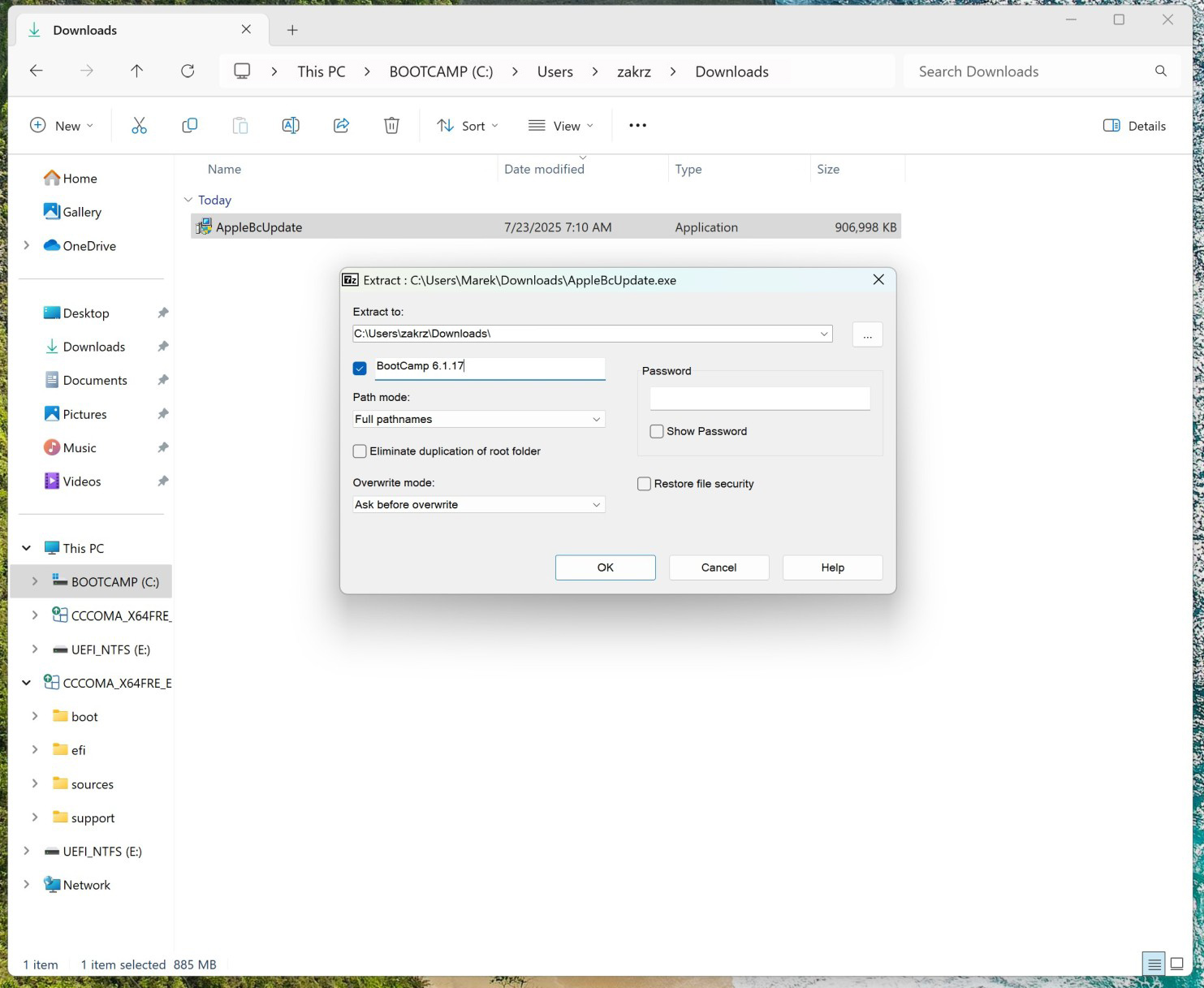The height and width of the screenshot is (988, 1204).
Task: Expand the Network tree node
Action: (27, 884)
